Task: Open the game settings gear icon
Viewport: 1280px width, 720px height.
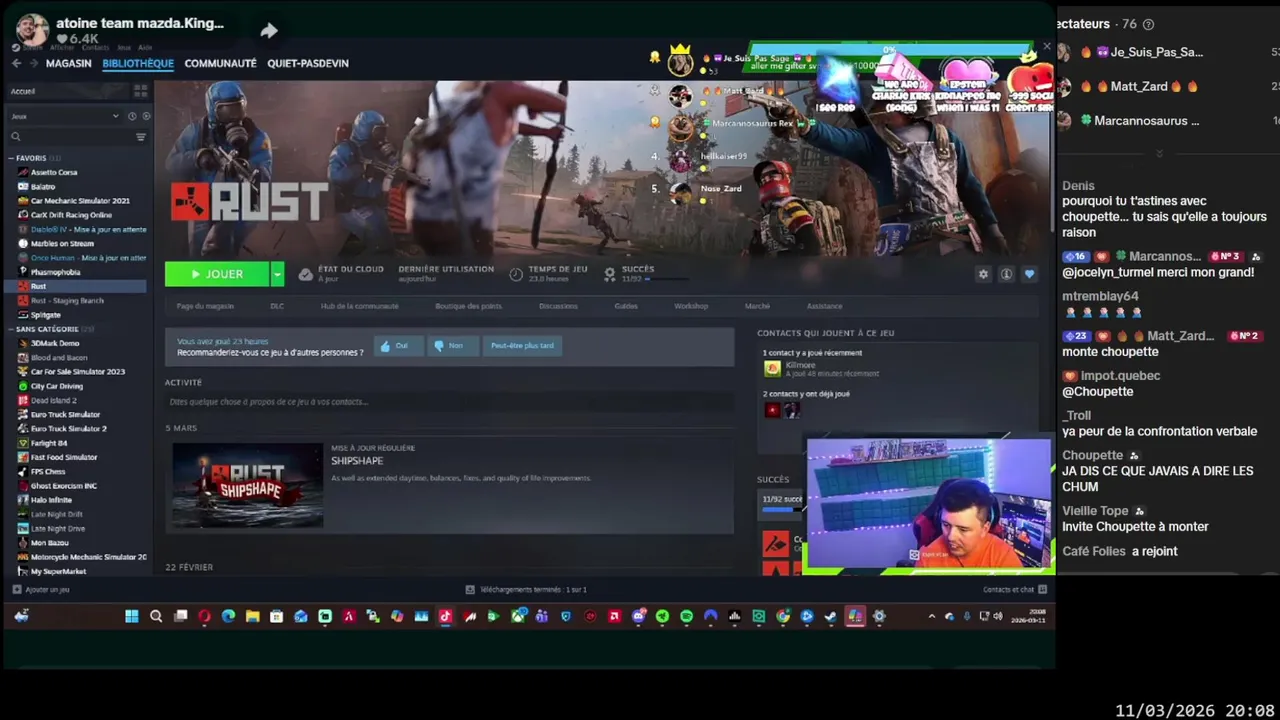Action: click(x=983, y=274)
